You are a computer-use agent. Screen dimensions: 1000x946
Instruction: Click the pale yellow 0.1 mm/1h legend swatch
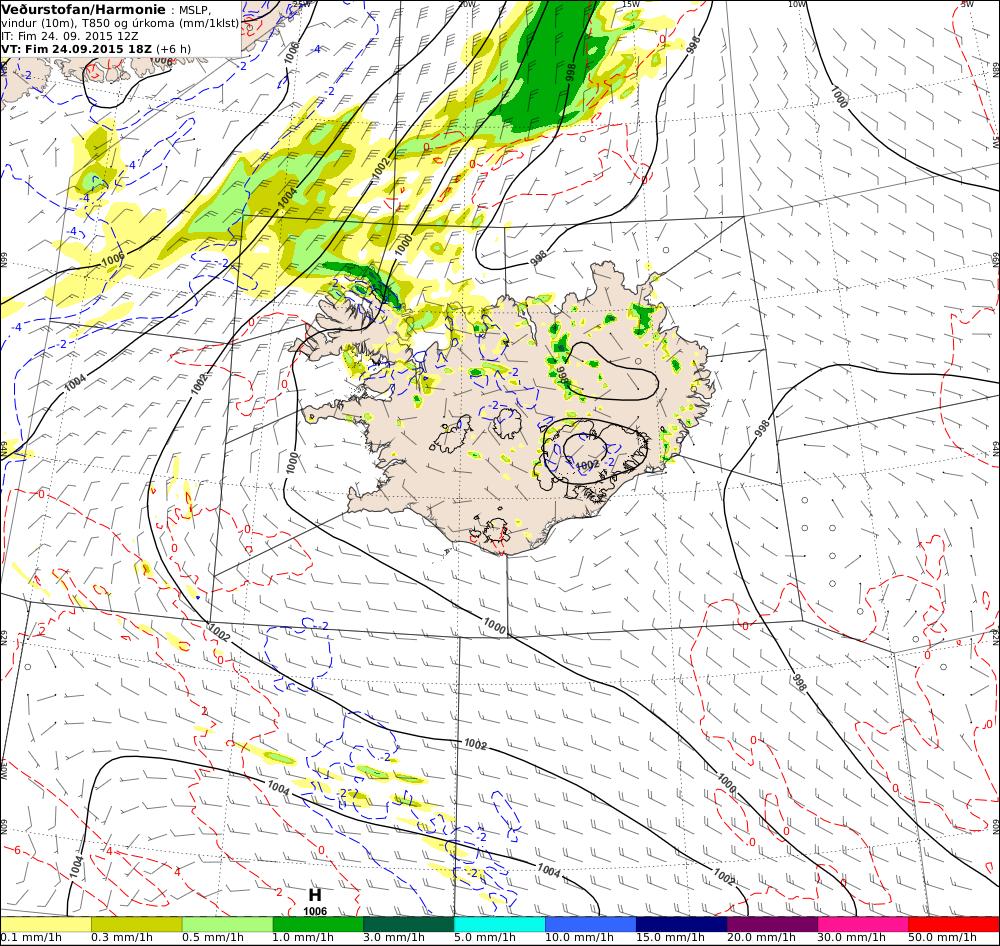tap(46, 924)
